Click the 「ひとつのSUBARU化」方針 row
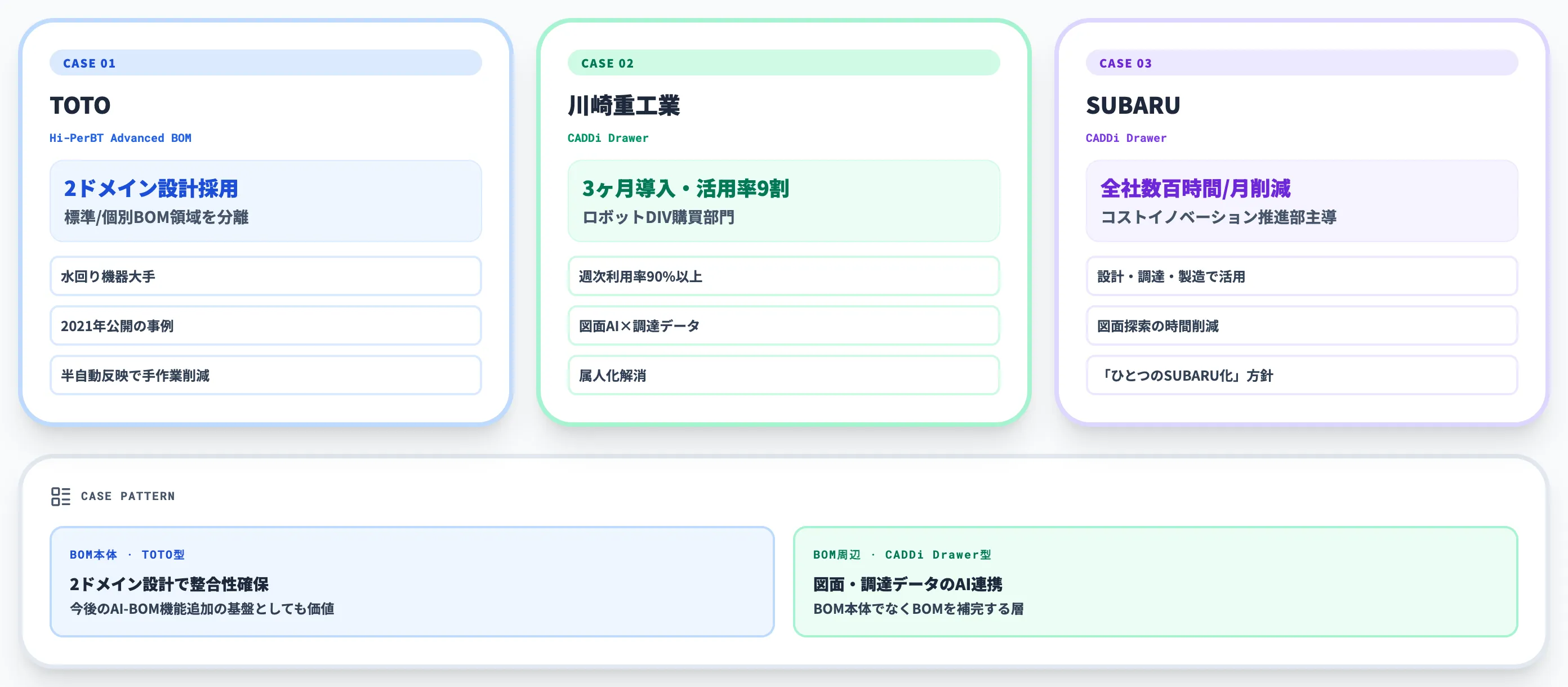Image resolution: width=1568 pixels, height=687 pixels. click(1302, 376)
